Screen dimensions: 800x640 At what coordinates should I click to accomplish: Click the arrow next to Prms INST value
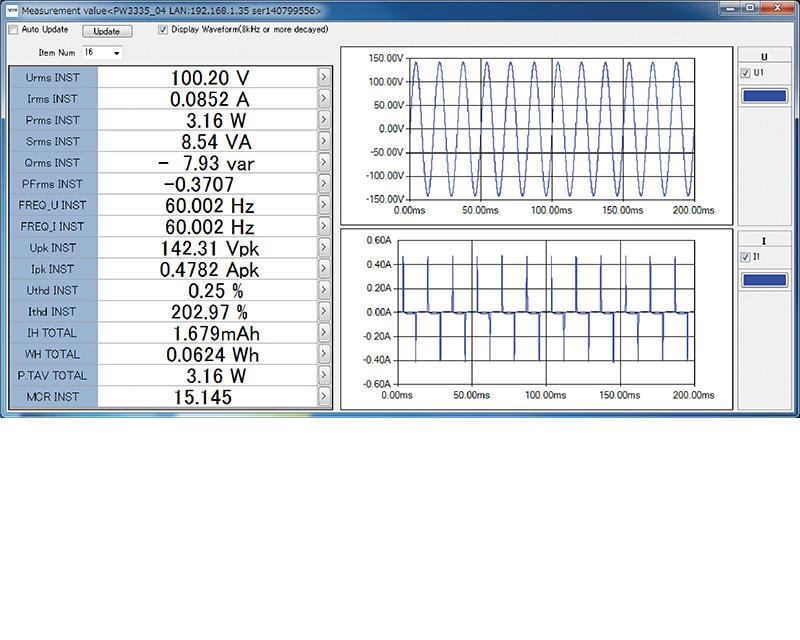point(324,120)
